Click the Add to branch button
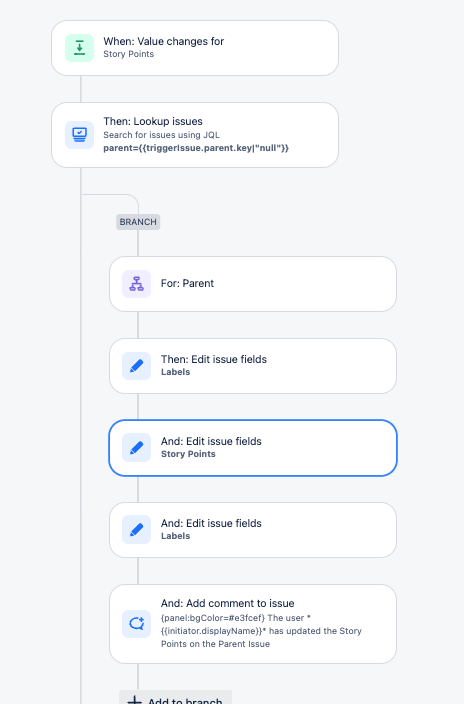This screenshot has width=464, height=704. pos(175,698)
